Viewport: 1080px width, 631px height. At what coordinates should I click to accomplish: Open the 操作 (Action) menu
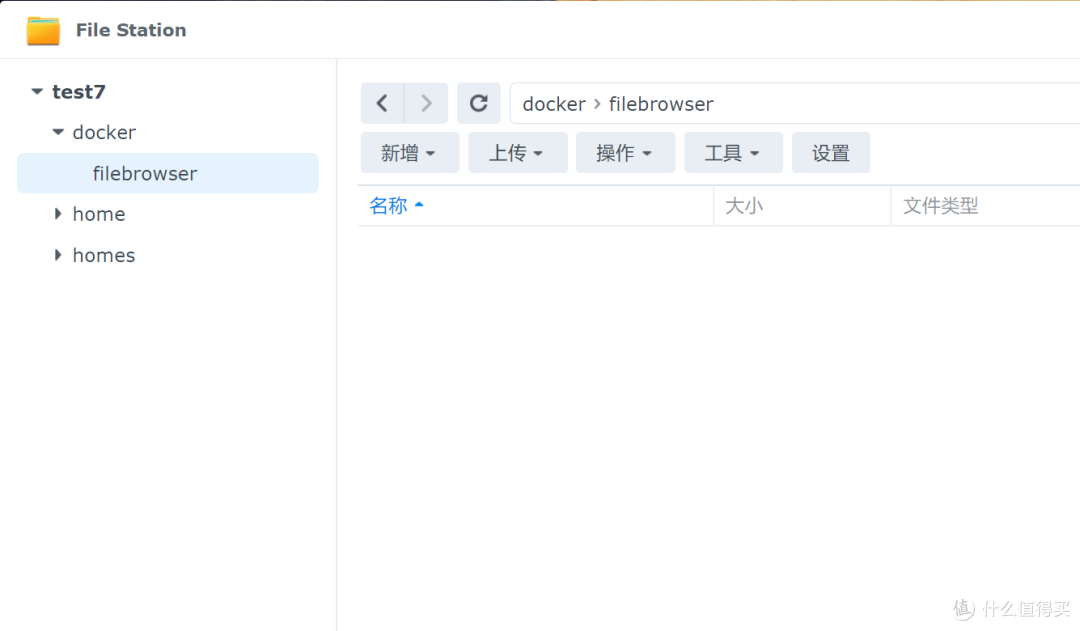(625, 152)
